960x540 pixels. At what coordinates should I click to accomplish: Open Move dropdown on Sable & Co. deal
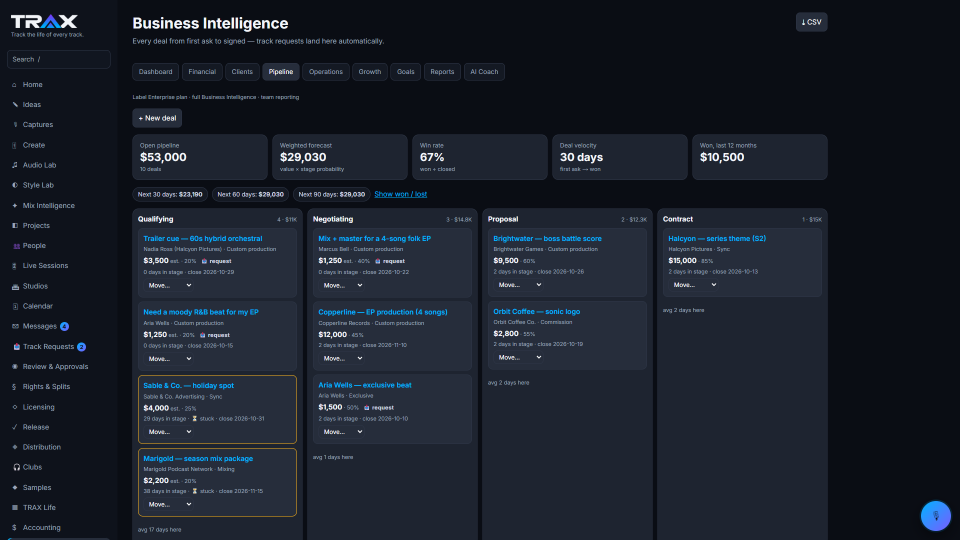170,432
